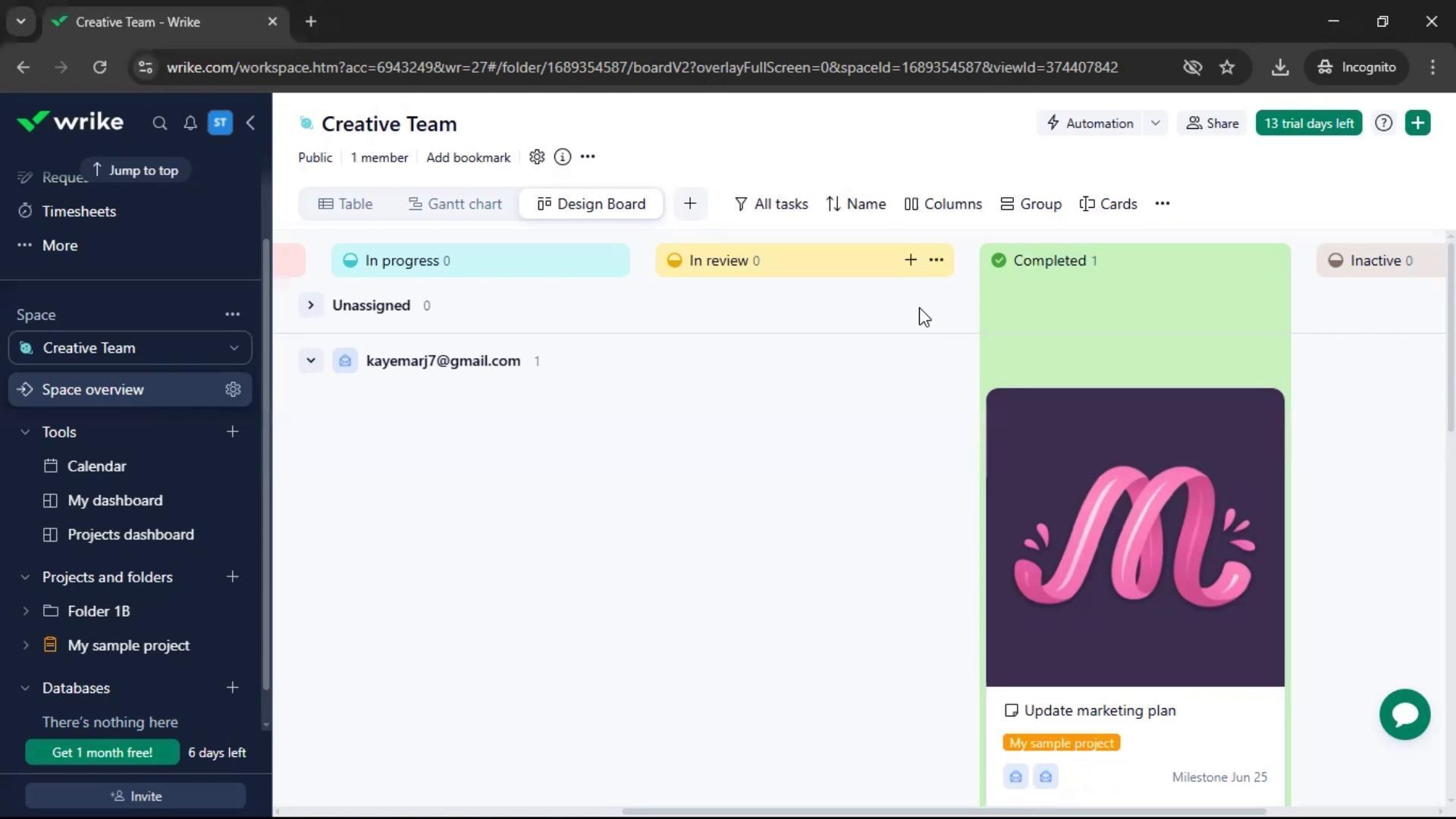Click the space info icon
Image resolution: width=1456 pixels, height=819 pixels.
[562, 157]
